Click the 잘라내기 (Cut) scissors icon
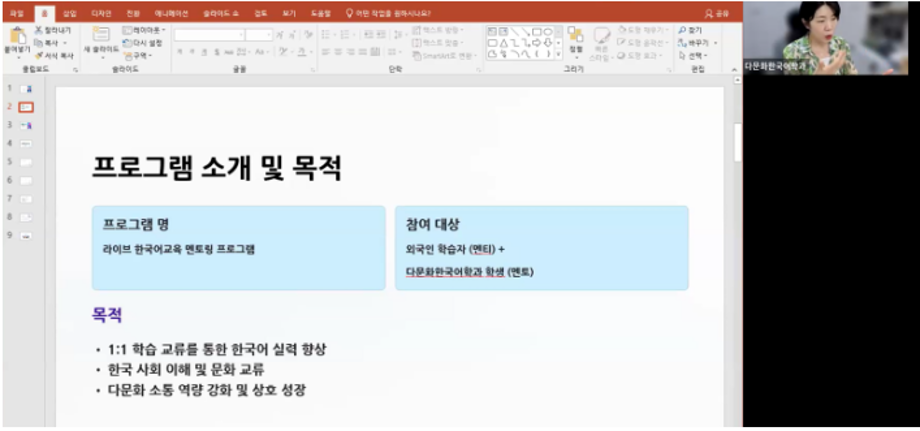 coord(39,30)
